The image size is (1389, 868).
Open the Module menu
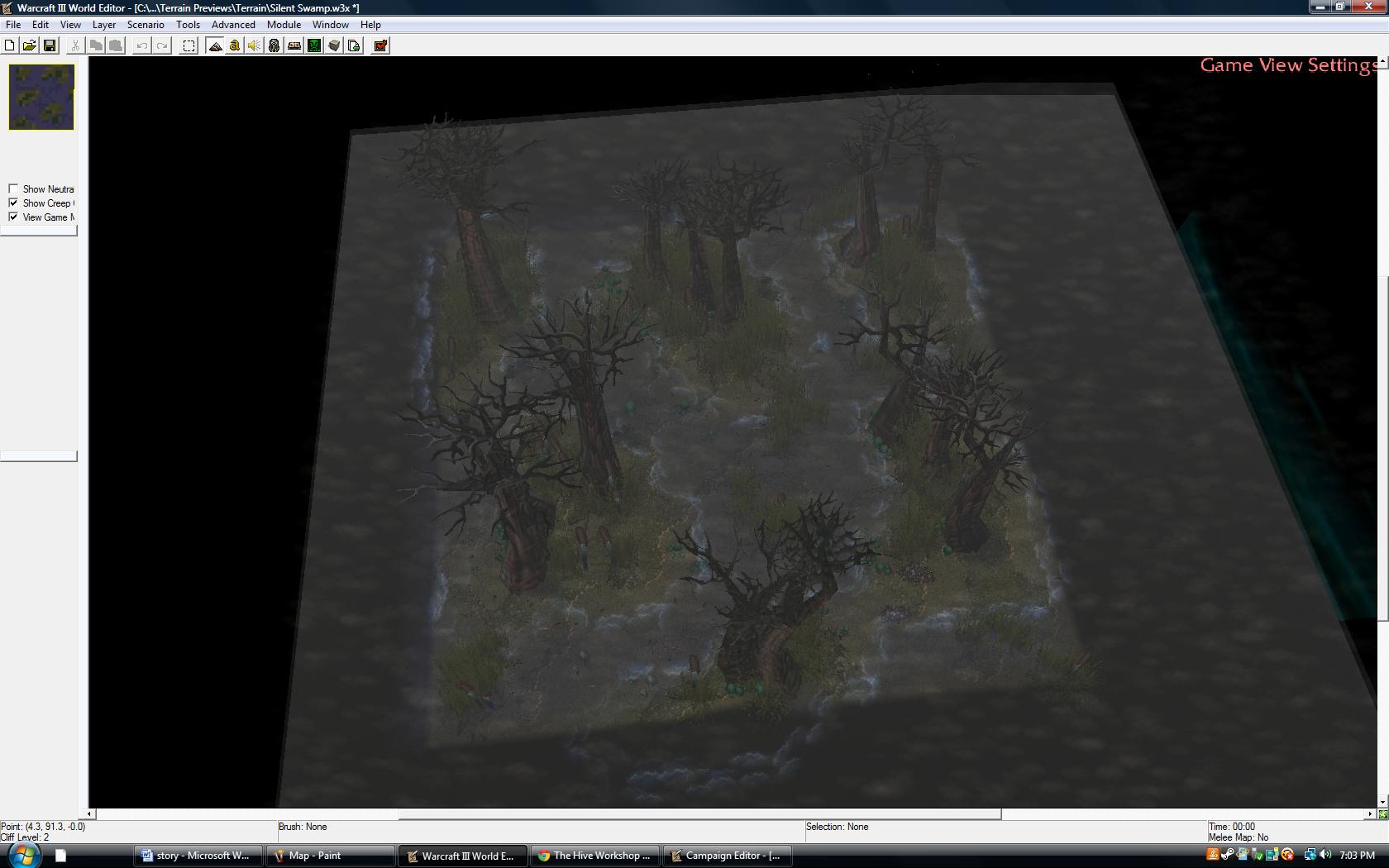tap(284, 25)
